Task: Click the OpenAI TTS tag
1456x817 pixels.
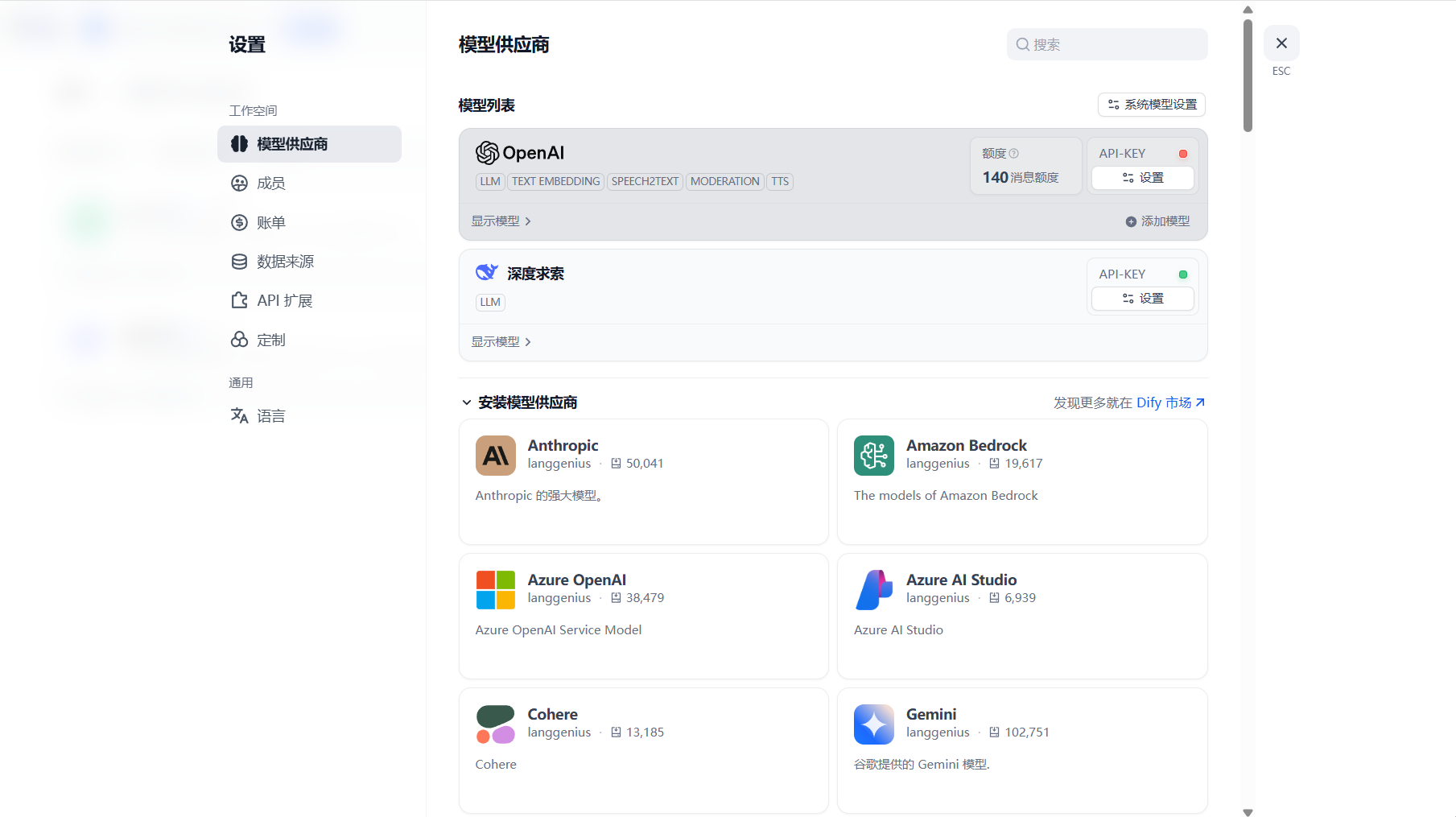Action: pyautogui.click(x=780, y=182)
